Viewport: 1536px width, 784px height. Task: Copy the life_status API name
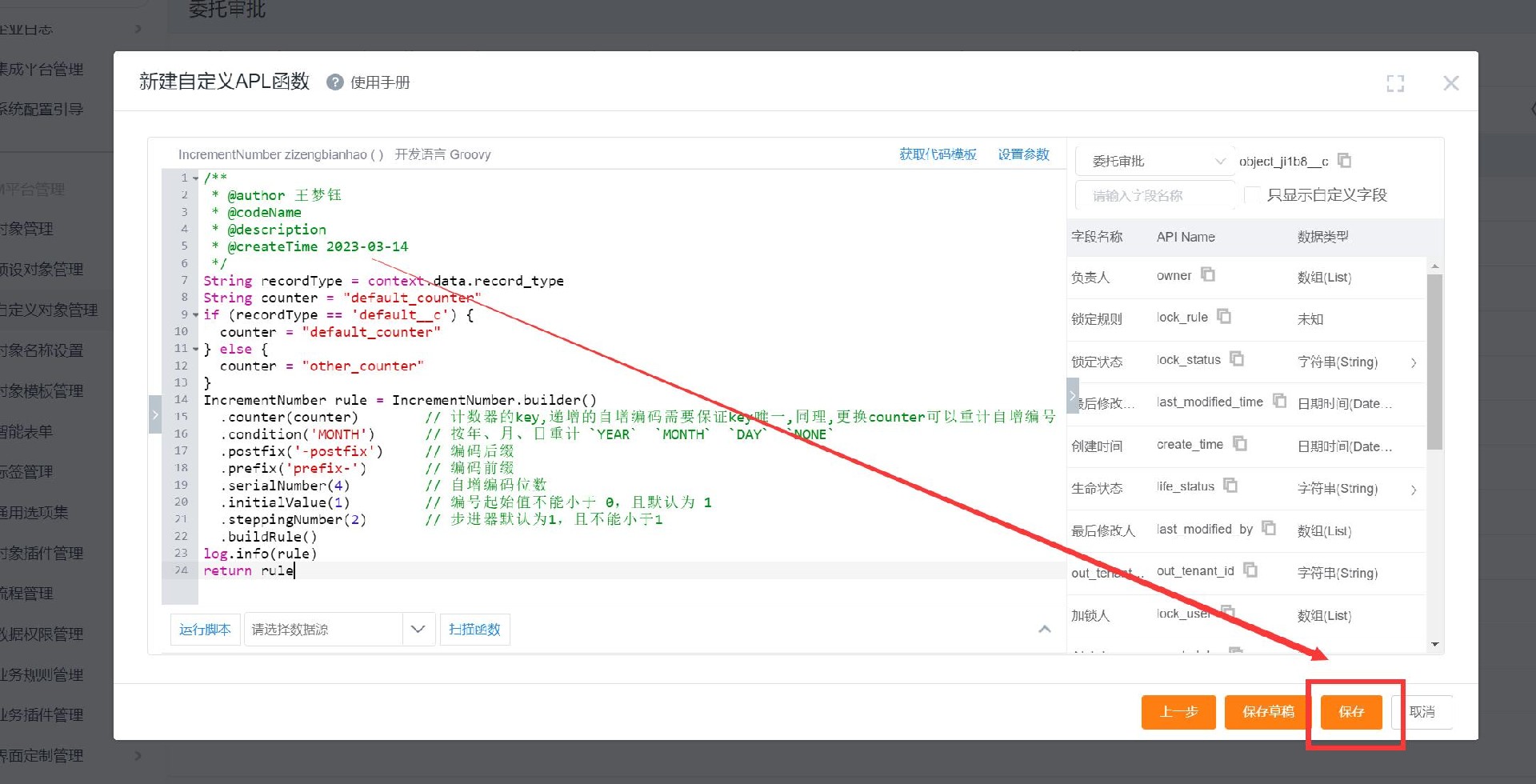(1230, 486)
